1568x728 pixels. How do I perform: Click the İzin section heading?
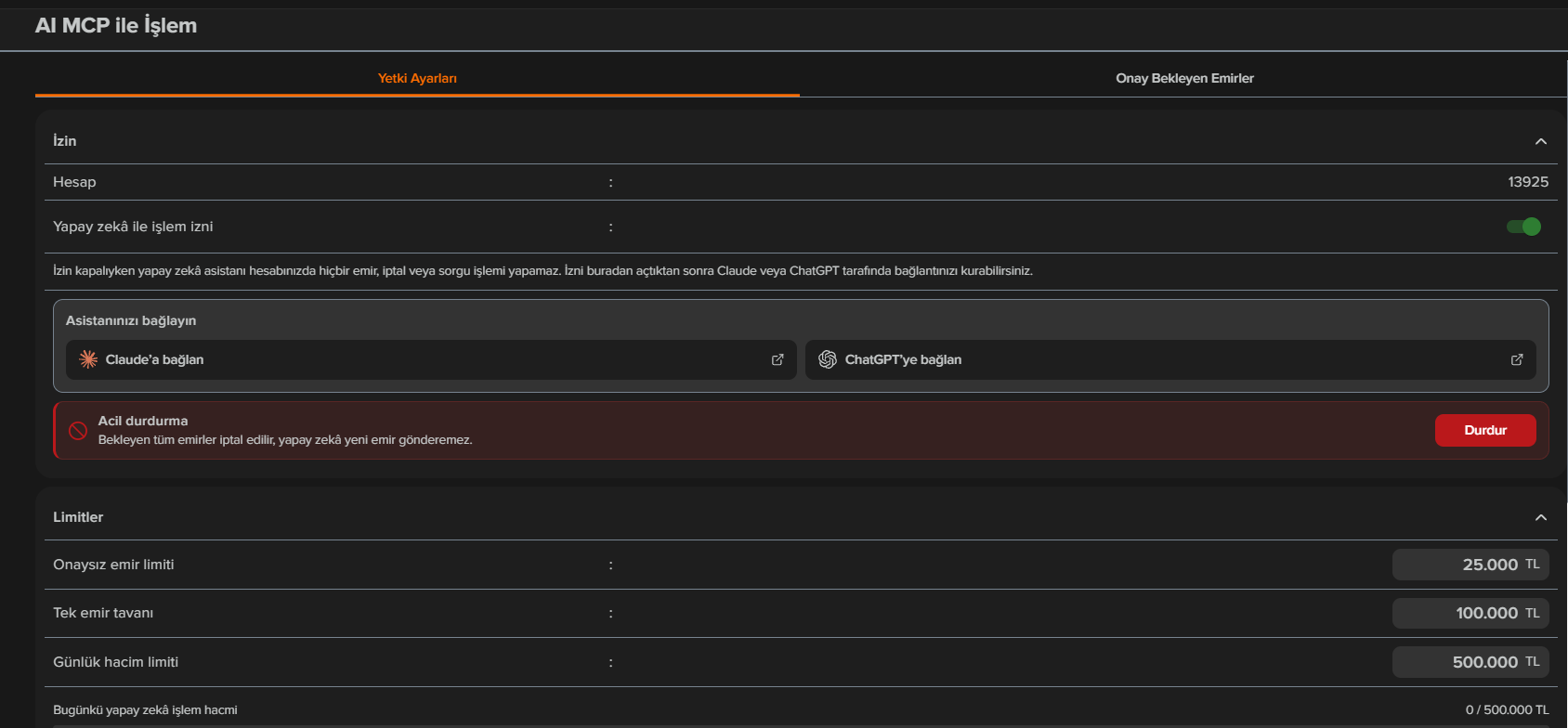tap(65, 141)
